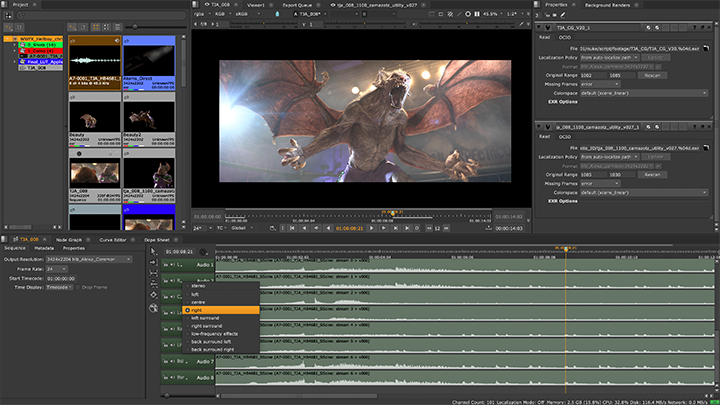Select the 'right' audio channel radio option
Viewport: 720px width, 405px height.
click(194, 311)
